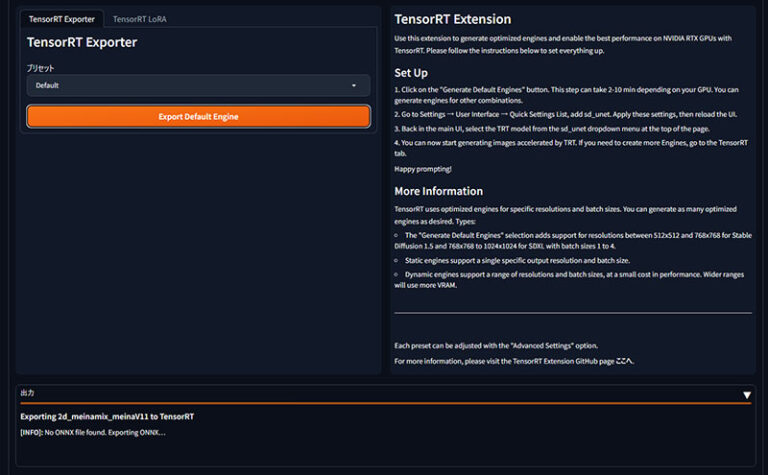Click the "More Information" section heading
Image resolution: width=768 pixels, height=475 pixels.
[x=438, y=191]
